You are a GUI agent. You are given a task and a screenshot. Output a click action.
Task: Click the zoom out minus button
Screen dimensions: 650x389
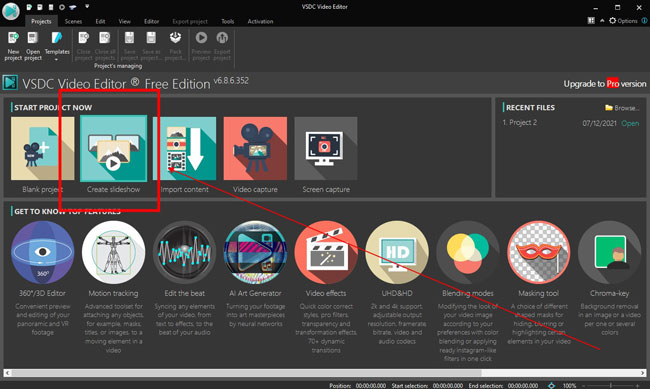point(584,386)
